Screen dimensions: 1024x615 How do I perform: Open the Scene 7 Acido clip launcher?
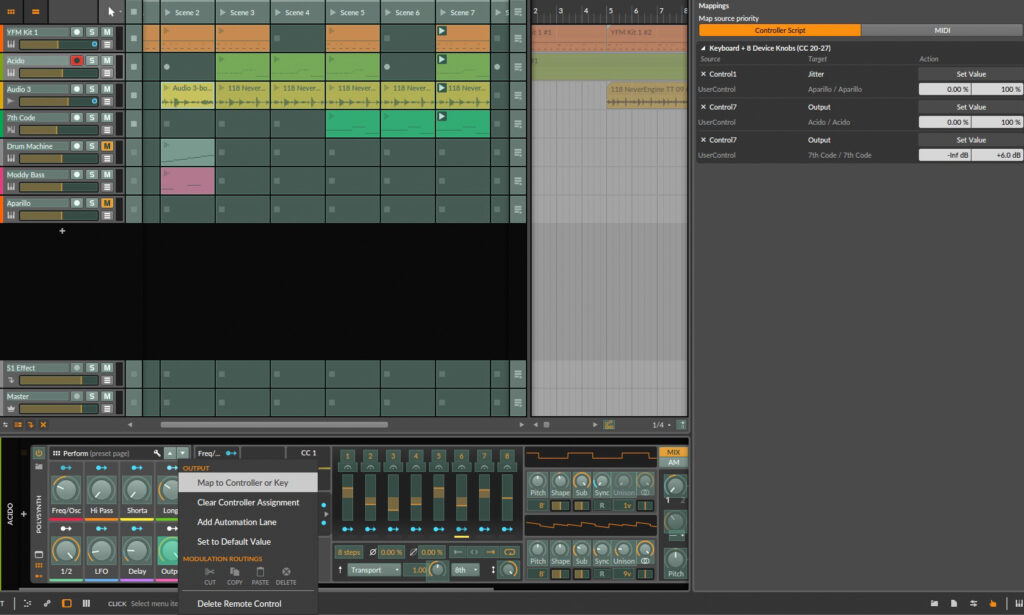tap(442, 59)
